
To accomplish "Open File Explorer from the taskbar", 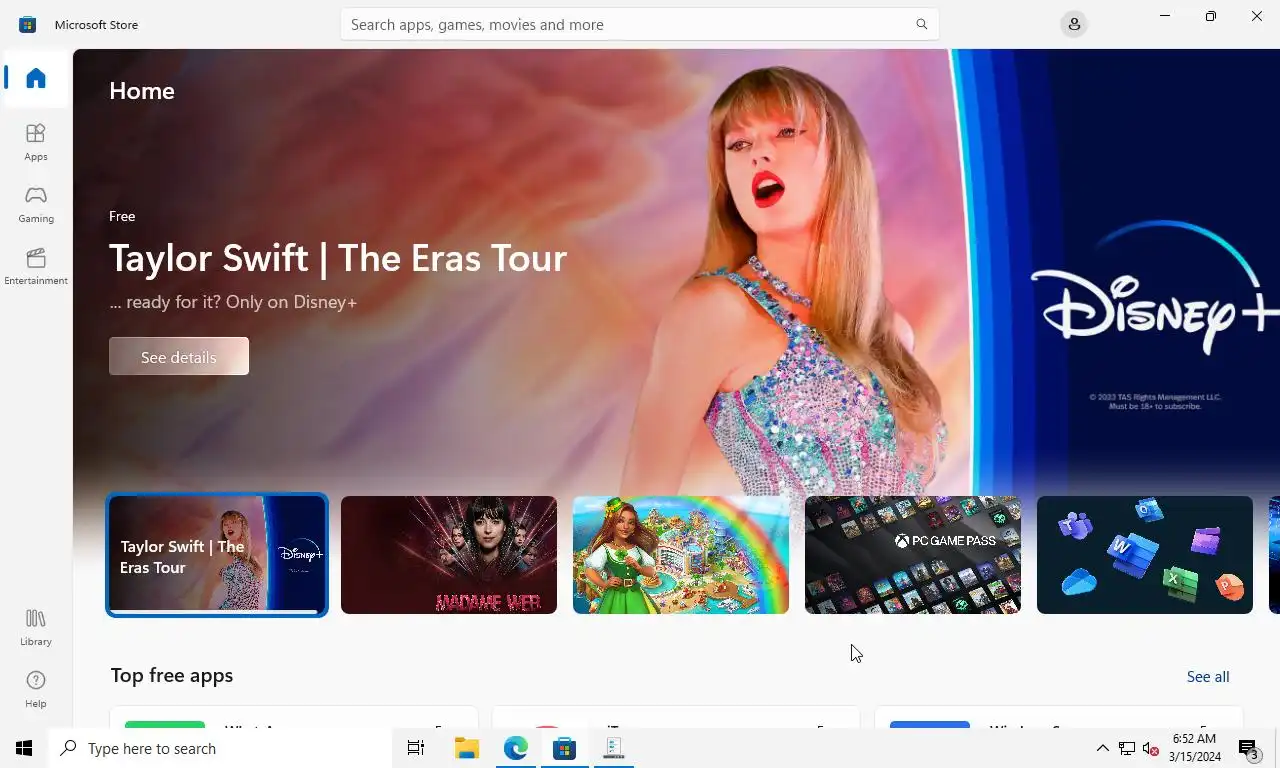I will (x=466, y=748).
